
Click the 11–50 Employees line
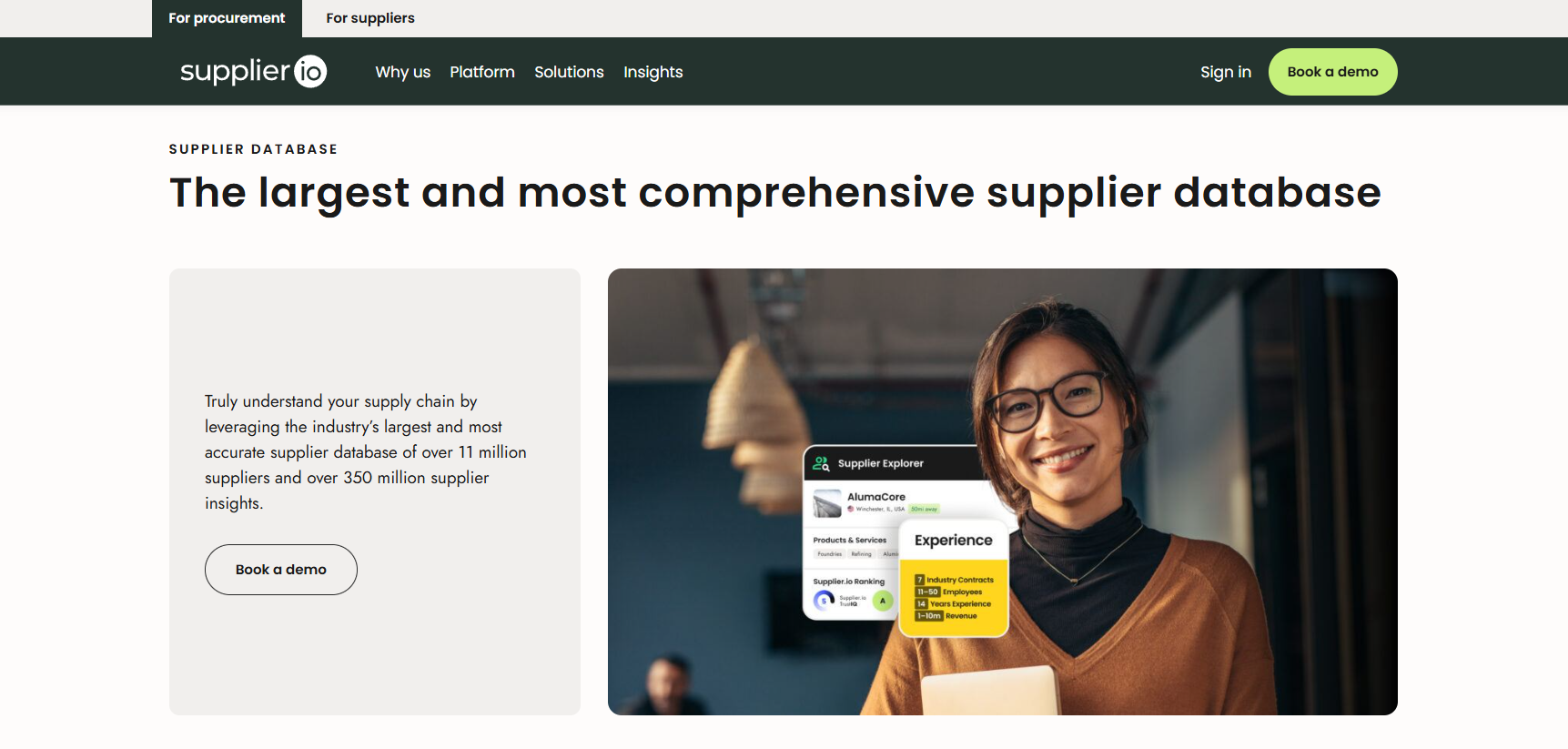949,592
